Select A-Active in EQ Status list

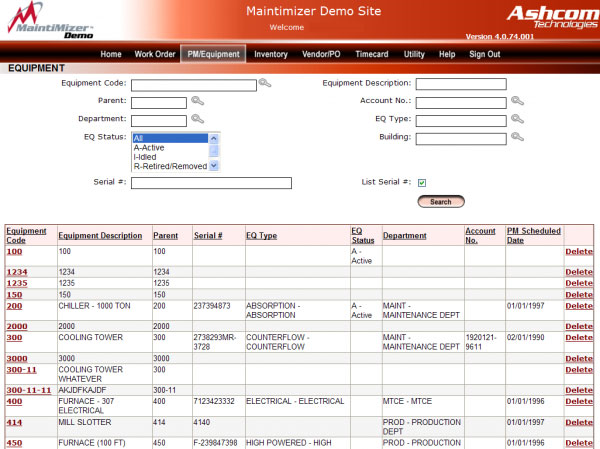[149, 147]
